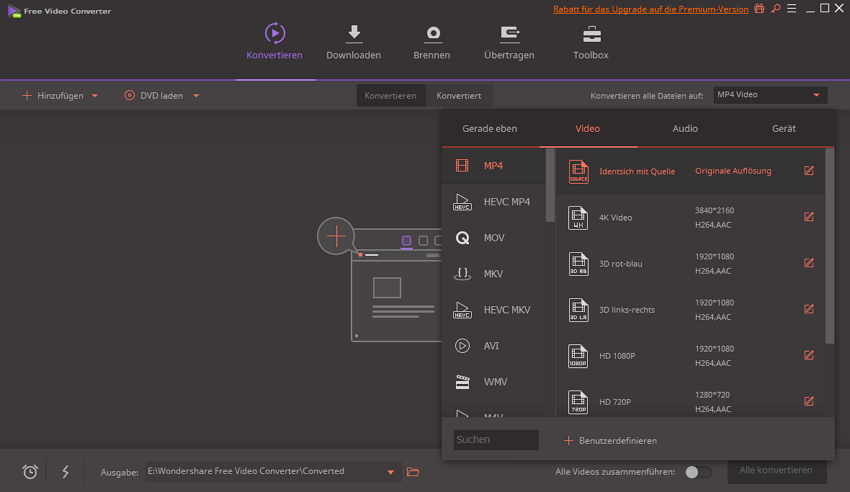Click Benutzerdefinieren to create custom preset

click(x=610, y=441)
